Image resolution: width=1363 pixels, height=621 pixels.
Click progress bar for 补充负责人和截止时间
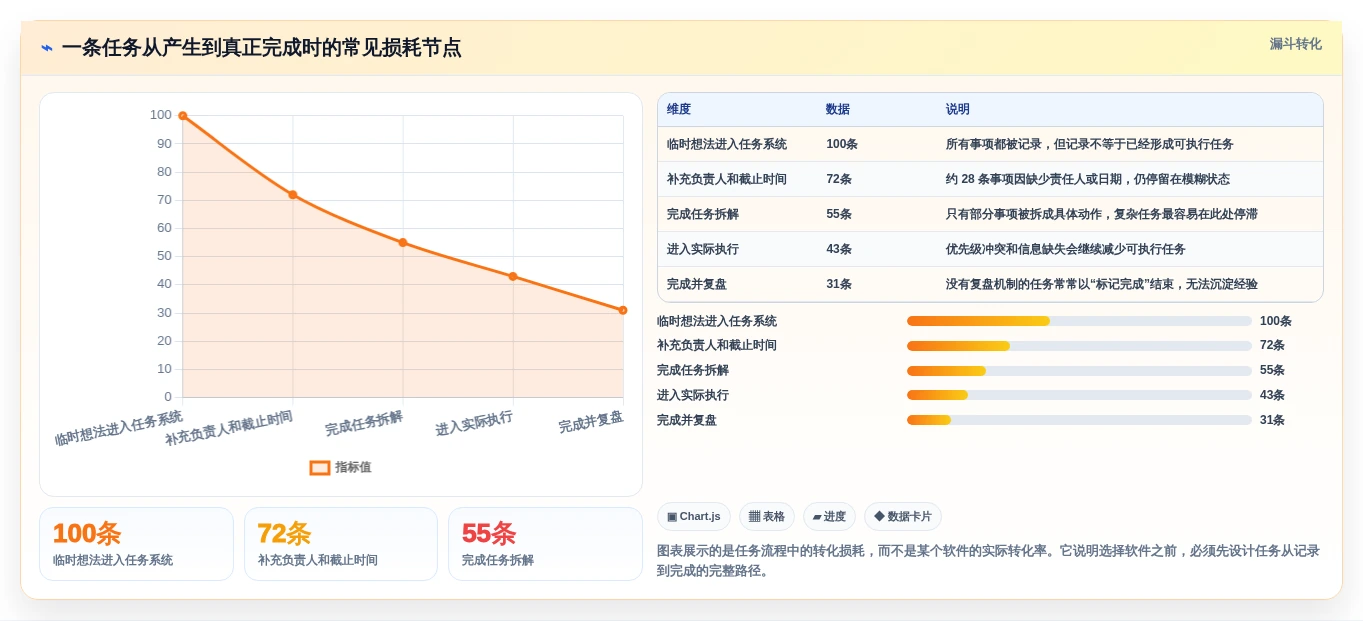coord(1079,346)
